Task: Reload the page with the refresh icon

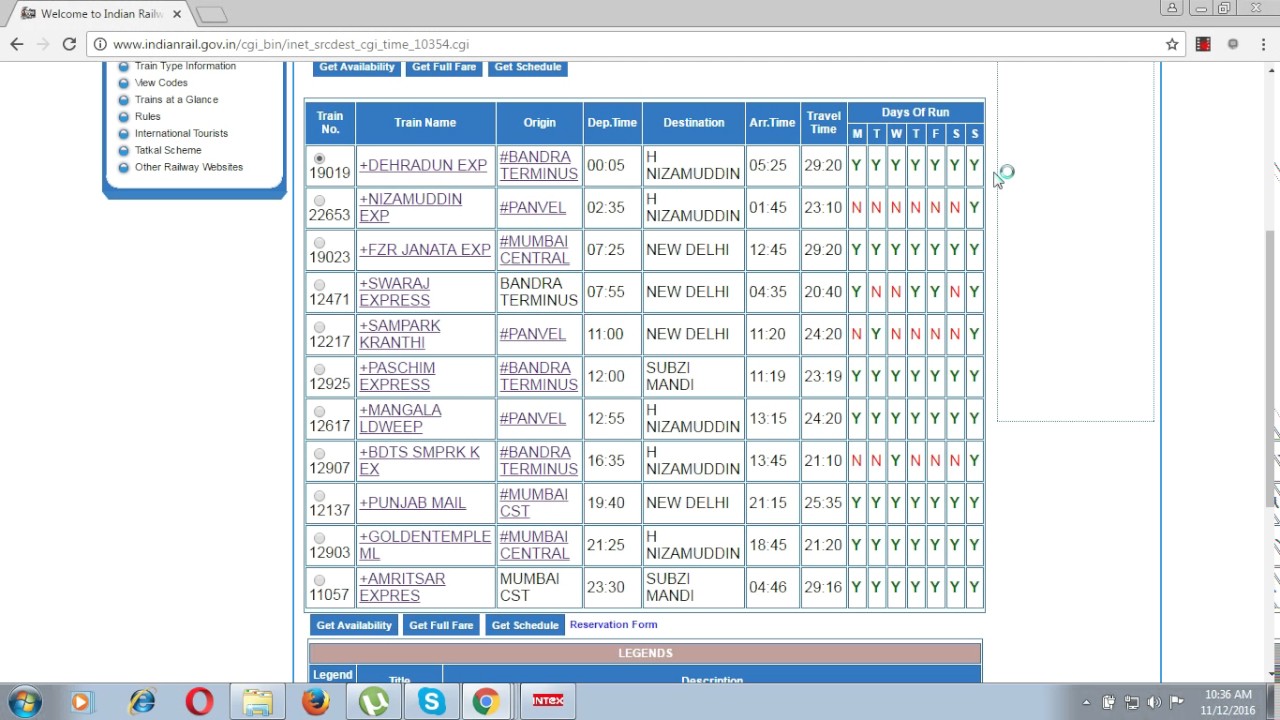Action: tap(69, 44)
